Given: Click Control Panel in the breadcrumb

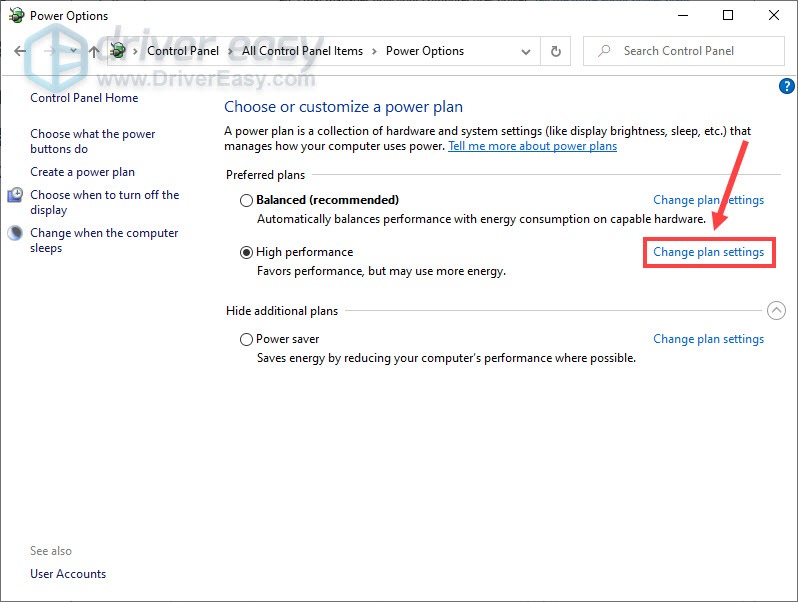Looking at the screenshot, I should tap(183, 51).
